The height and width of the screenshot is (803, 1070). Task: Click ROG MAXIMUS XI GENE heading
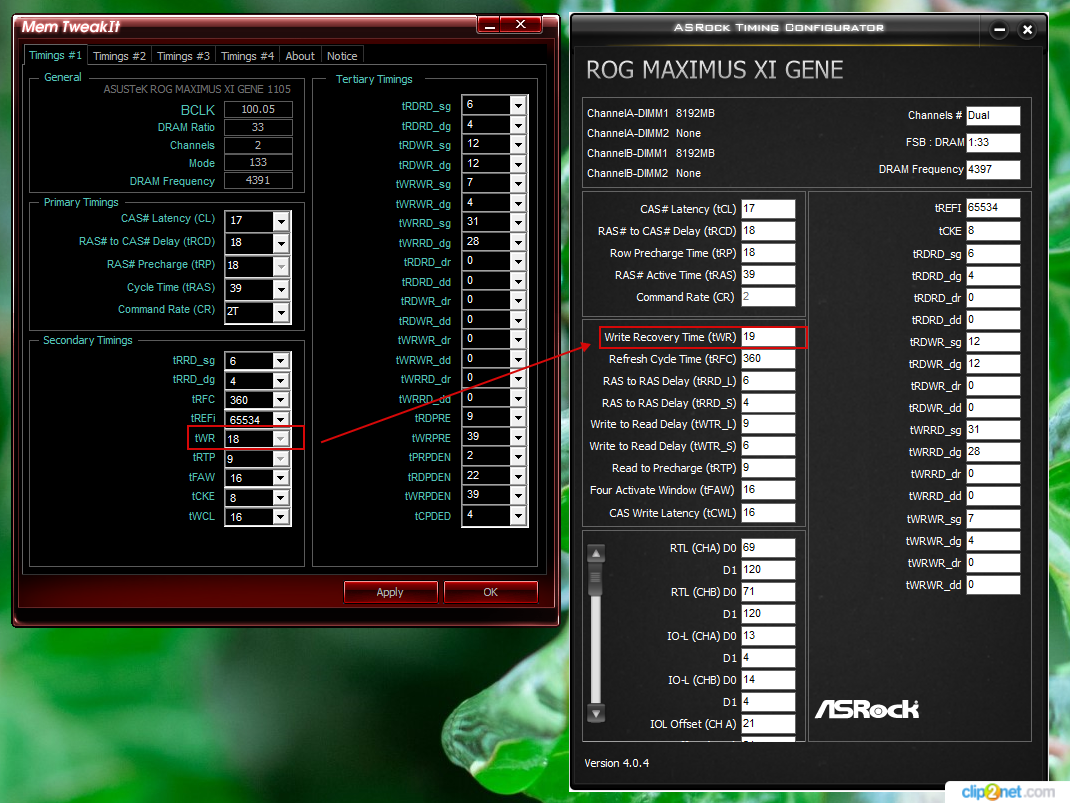(x=714, y=70)
